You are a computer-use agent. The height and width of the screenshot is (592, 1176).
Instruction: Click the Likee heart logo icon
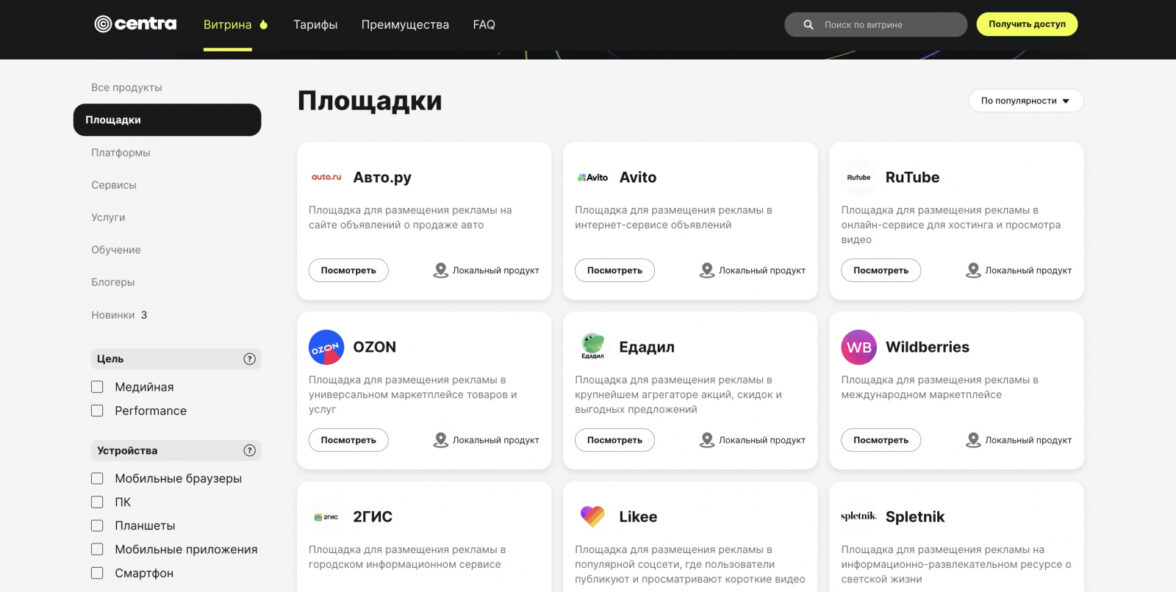click(592, 516)
